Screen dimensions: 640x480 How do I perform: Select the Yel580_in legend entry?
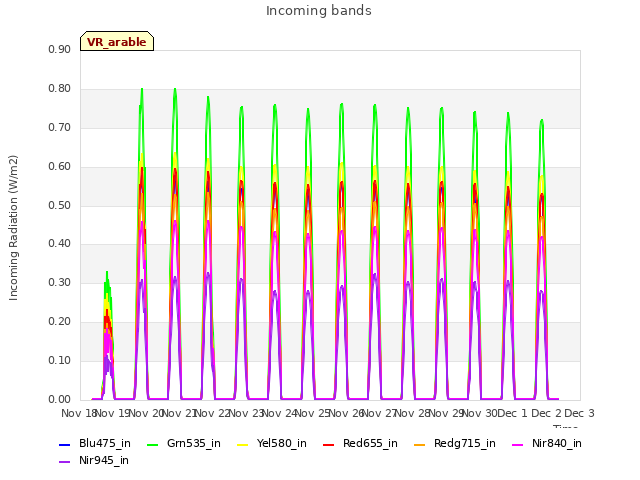(x=272, y=443)
